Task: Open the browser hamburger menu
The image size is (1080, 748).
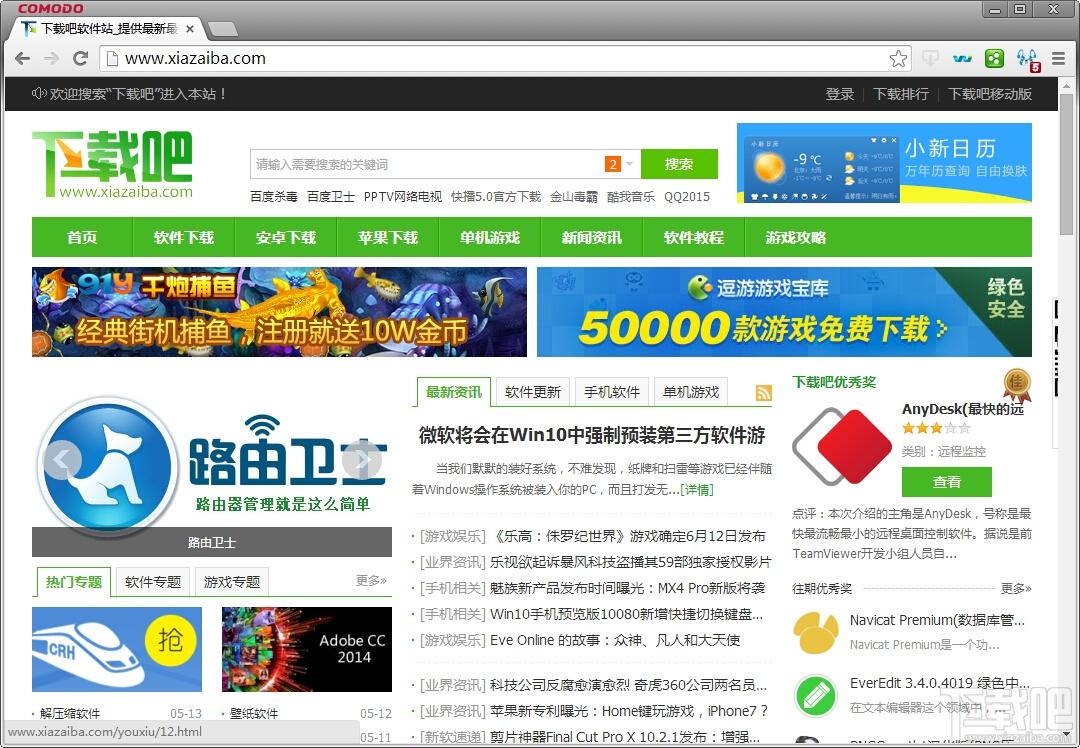Action: 1059,59
